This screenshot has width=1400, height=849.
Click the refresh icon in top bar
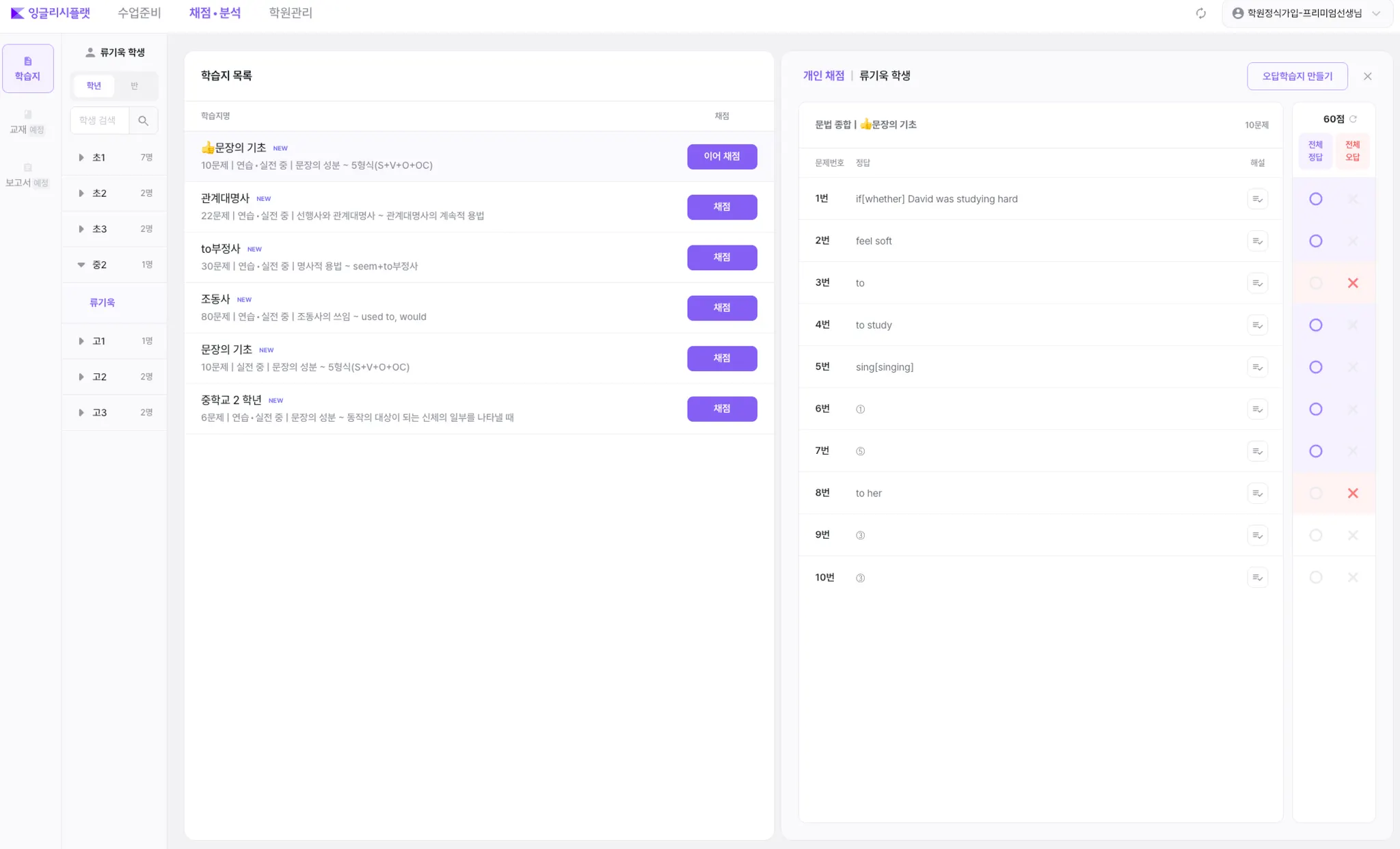coord(1200,14)
